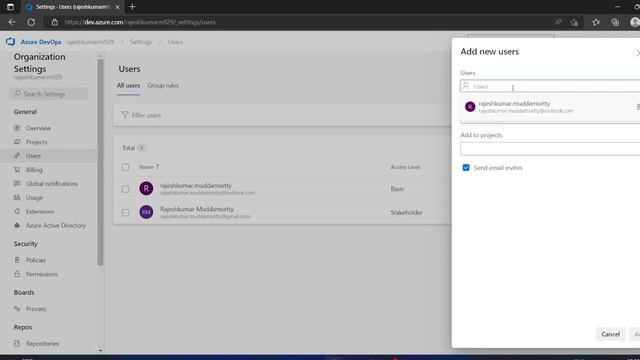Click the Billing cart icon
Viewport: 640px width, 360px height.
(x=17, y=170)
